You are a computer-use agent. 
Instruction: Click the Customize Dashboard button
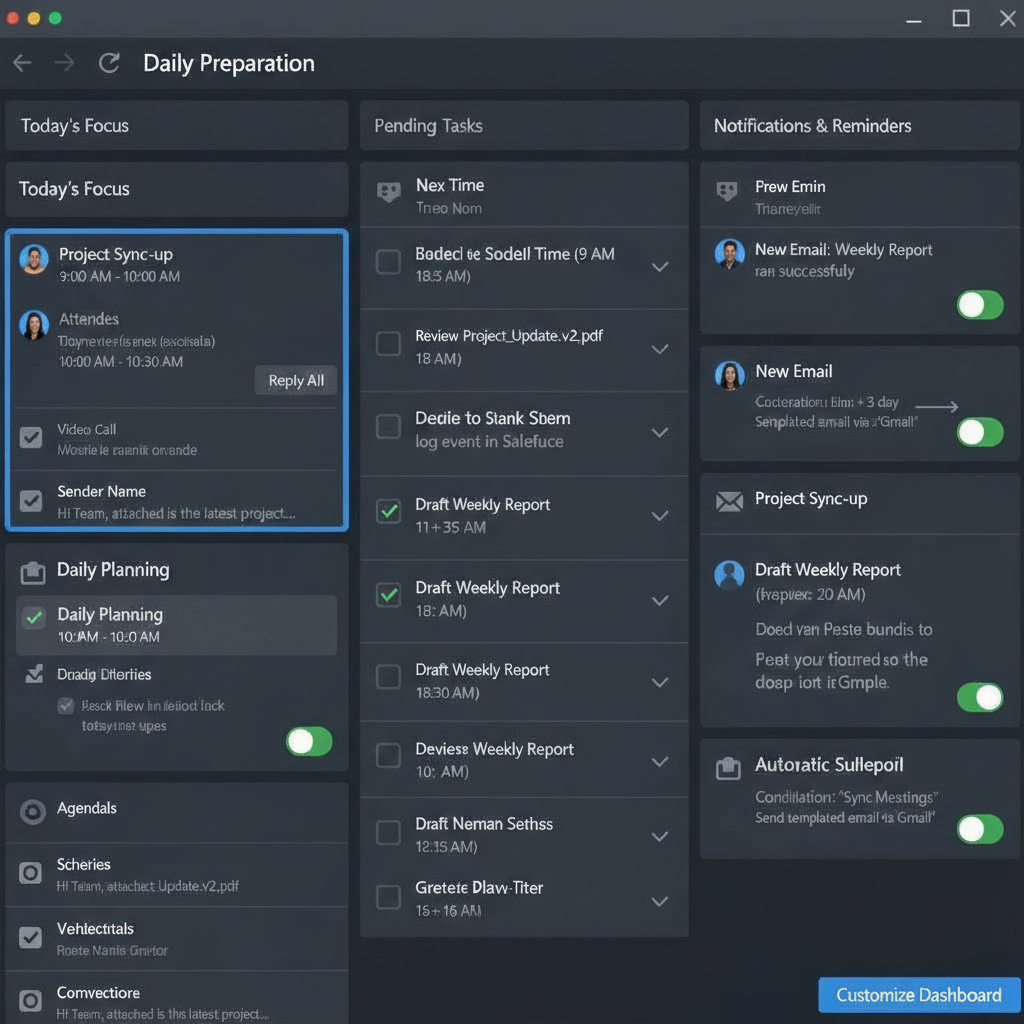(918, 995)
